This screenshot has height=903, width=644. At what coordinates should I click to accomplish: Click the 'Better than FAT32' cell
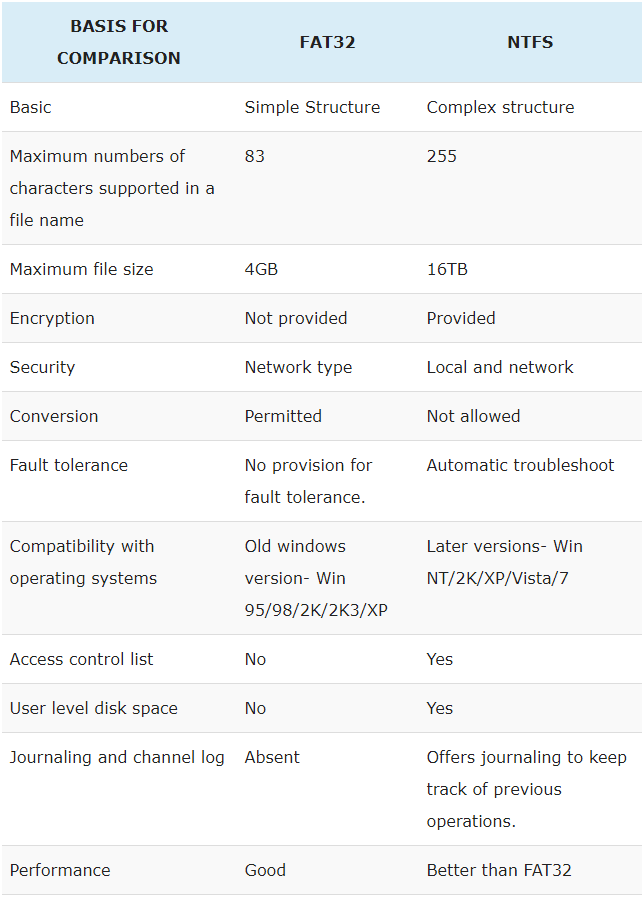click(x=499, y=870)
